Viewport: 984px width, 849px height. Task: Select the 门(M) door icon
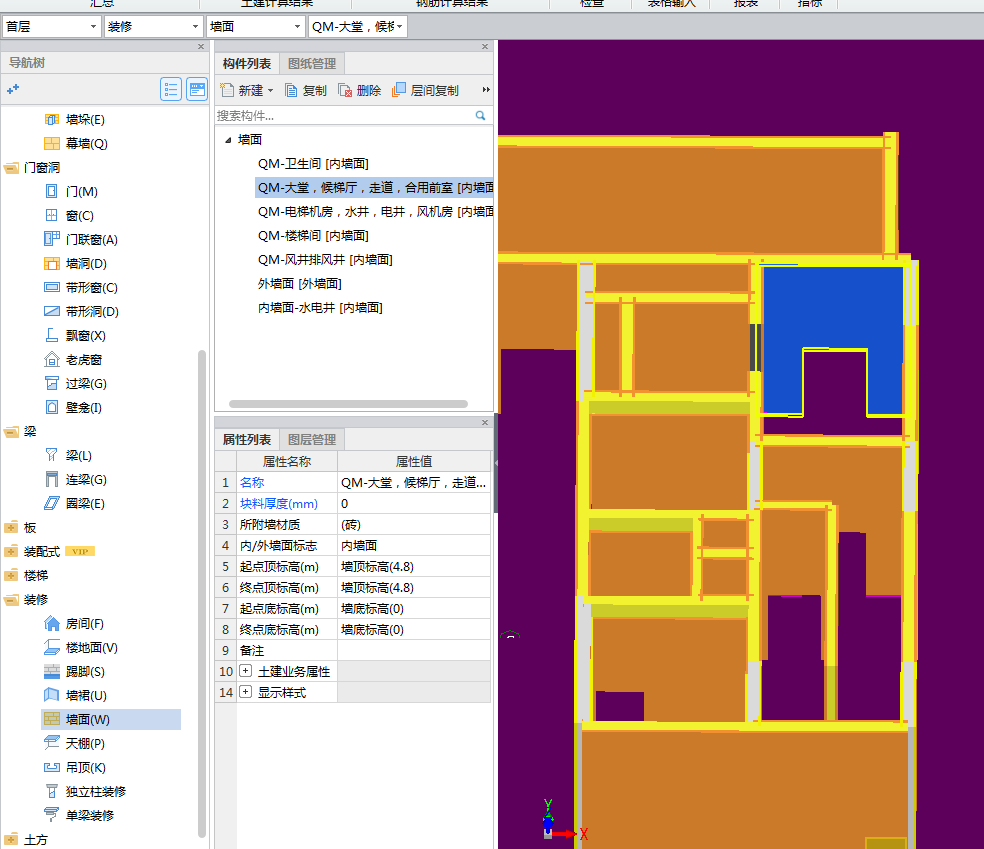(51, 191)
